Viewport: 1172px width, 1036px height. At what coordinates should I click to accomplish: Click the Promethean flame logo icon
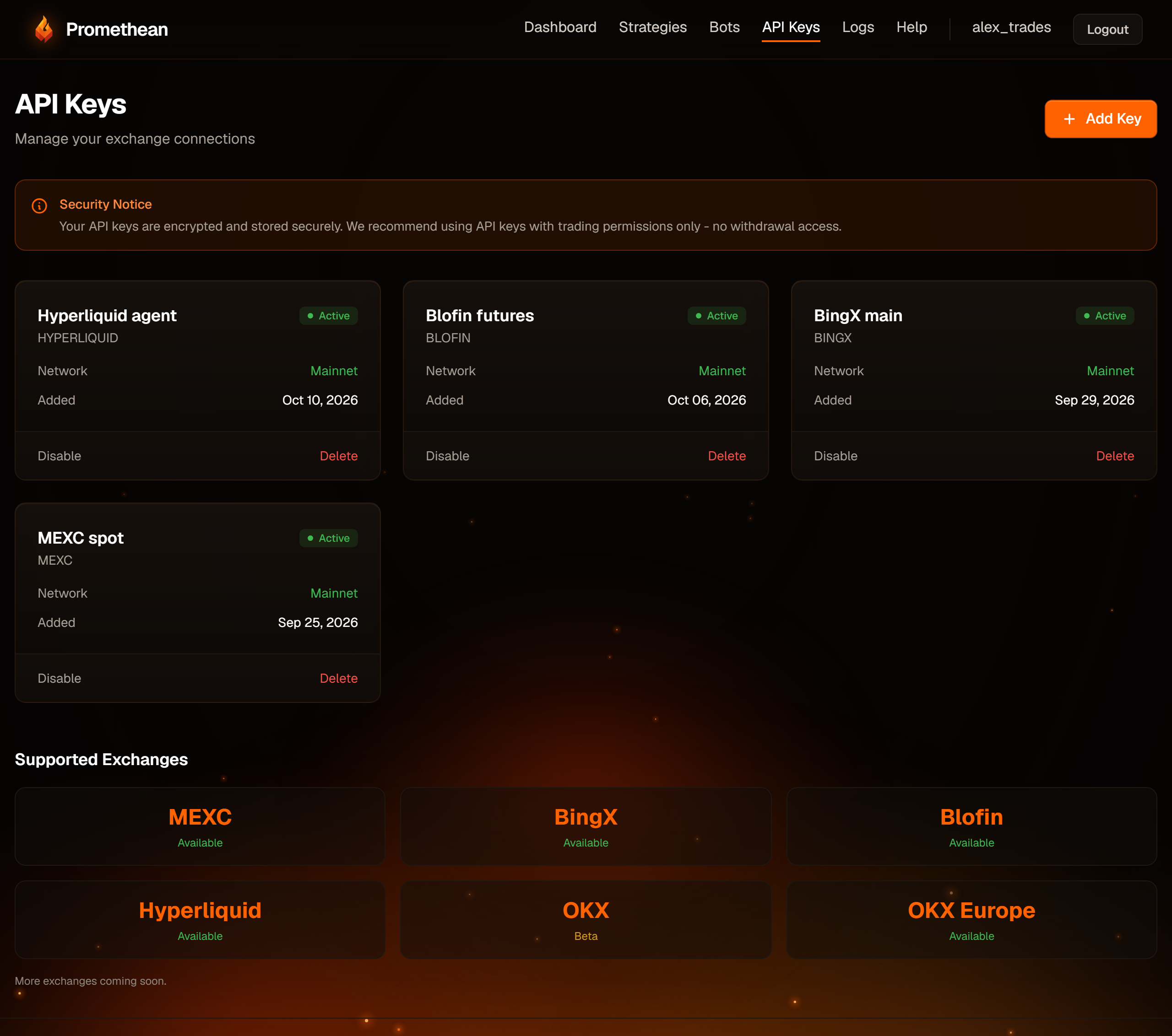pos(43,29)
